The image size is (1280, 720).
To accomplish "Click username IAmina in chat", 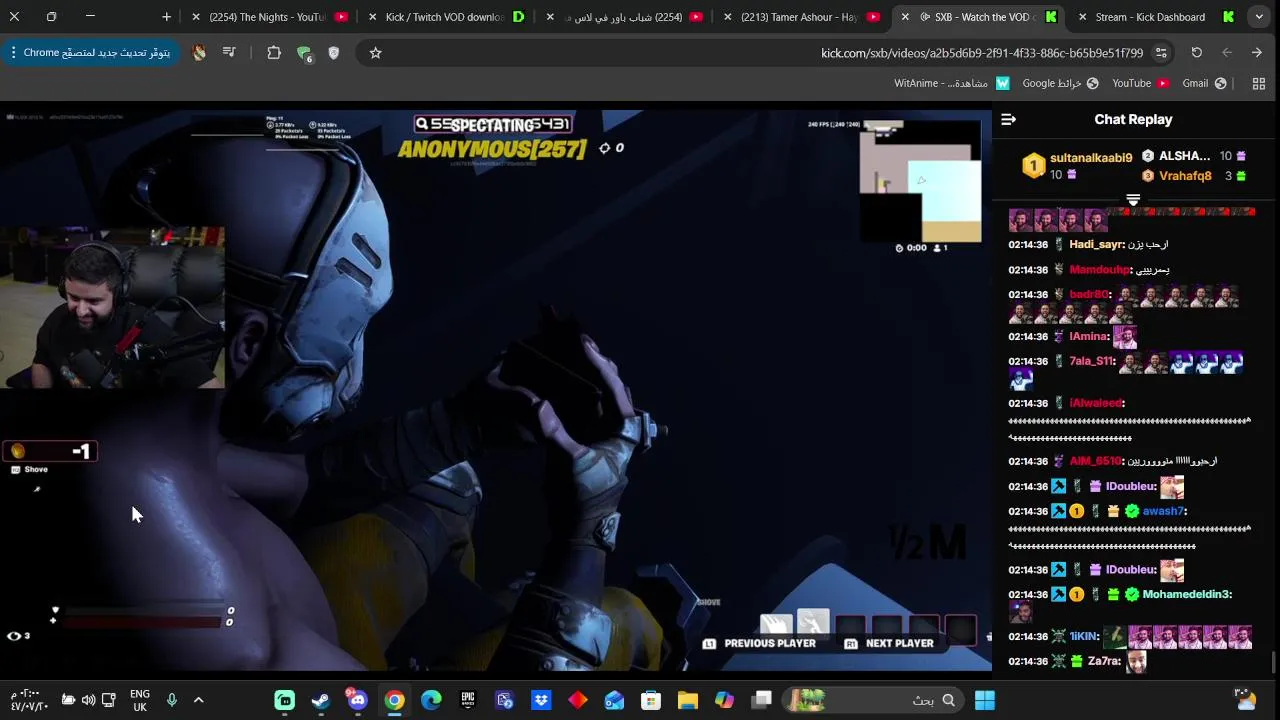I will (1088, 336).
